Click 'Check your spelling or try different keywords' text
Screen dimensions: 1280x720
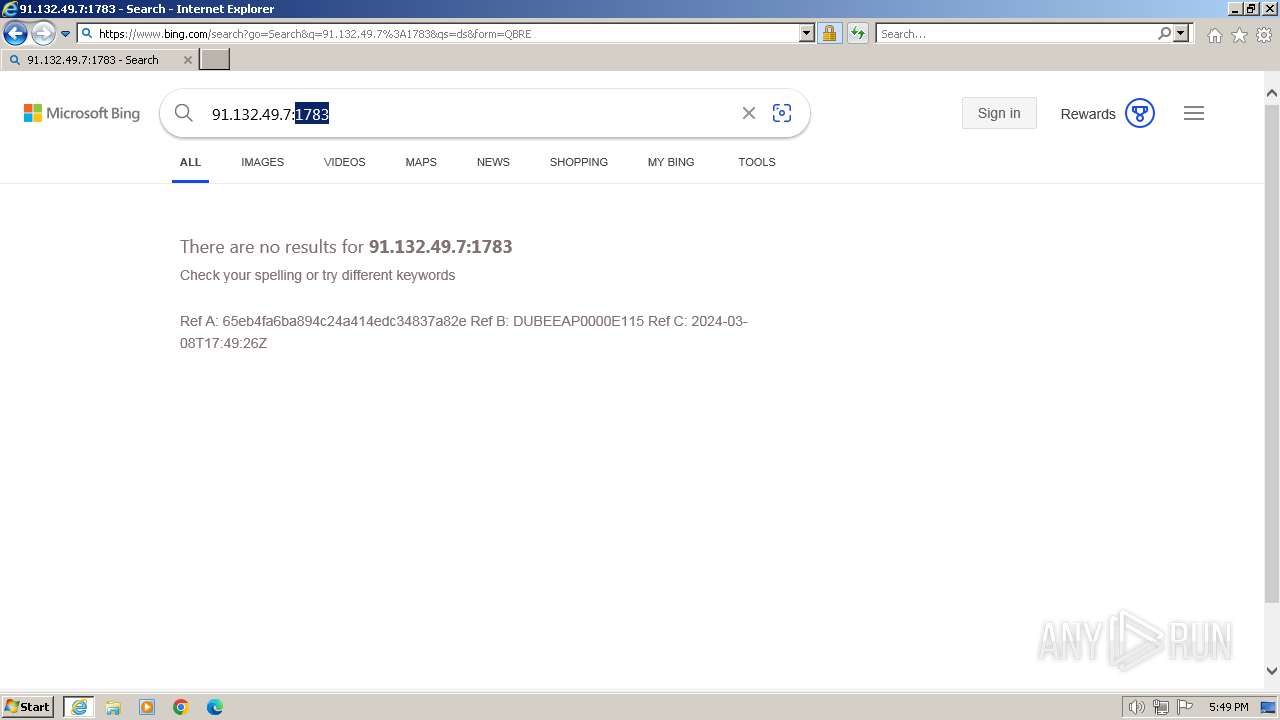coord(317,275)
